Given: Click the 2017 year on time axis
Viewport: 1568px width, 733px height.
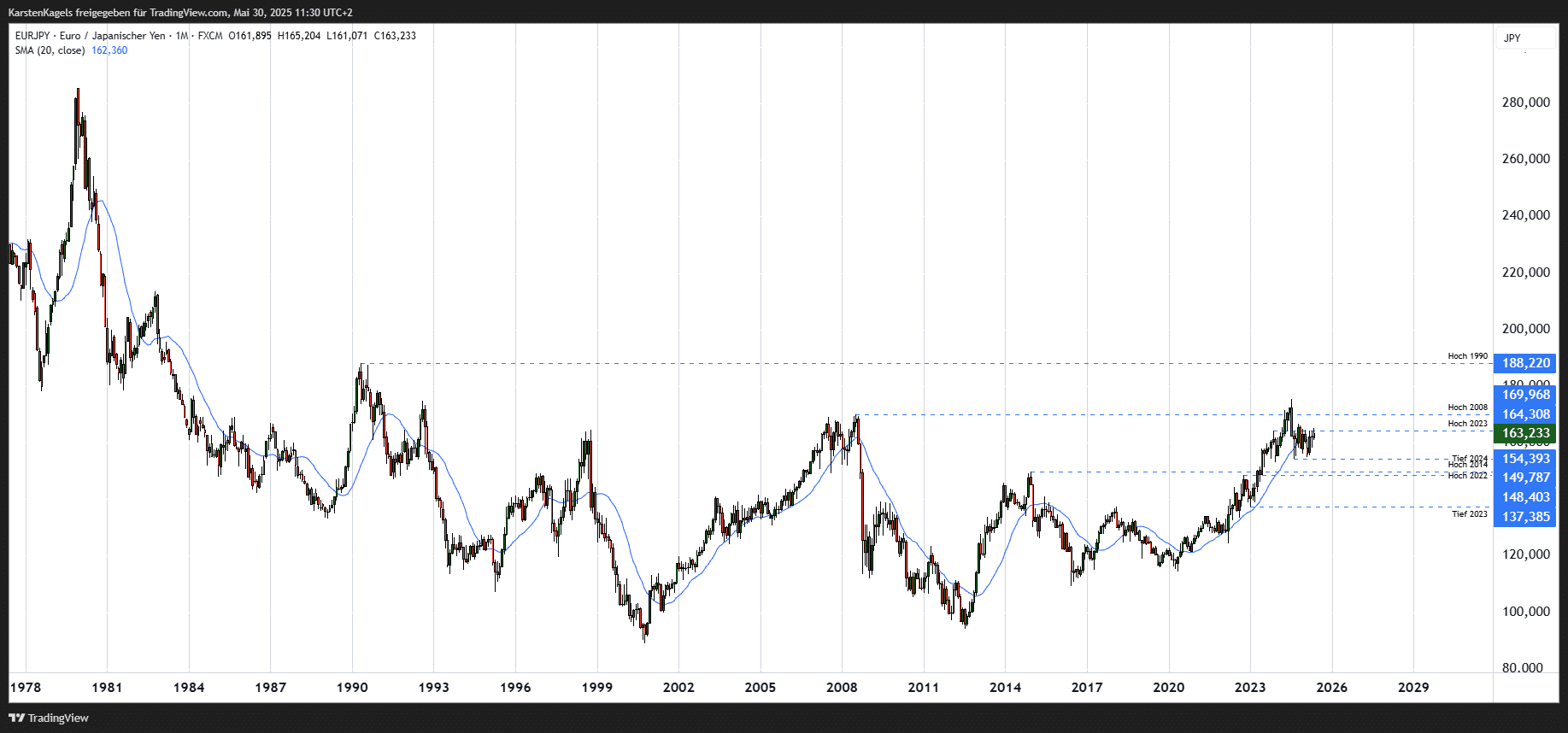Looking at the screenshot, I should pos(1086,688).
